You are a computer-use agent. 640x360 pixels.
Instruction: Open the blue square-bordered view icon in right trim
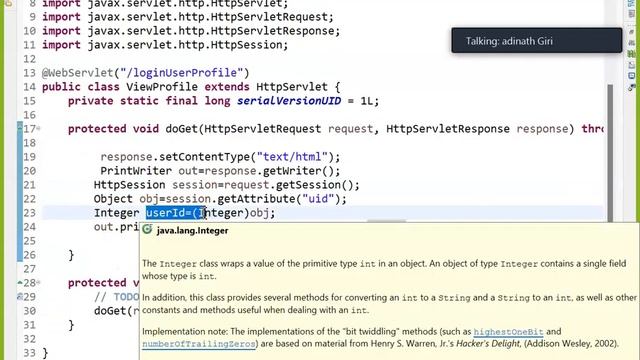pyautogui.click(x=631, y=76)
